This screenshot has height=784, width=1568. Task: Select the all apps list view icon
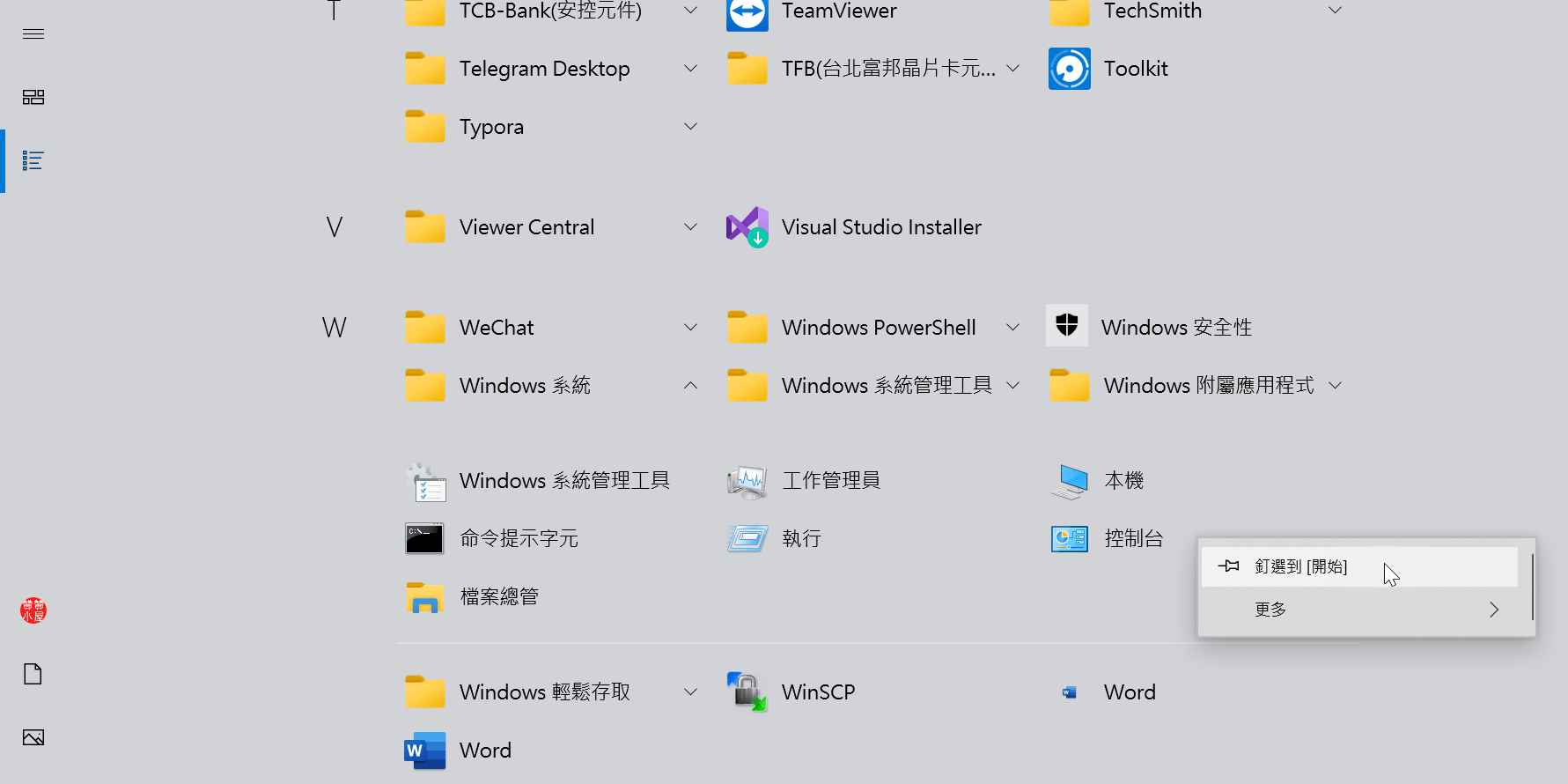coord(33,160)
